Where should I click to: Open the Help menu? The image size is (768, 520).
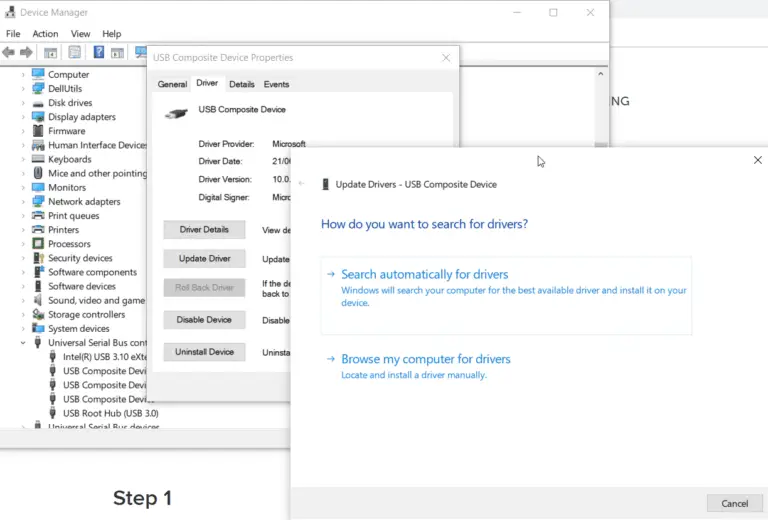point(112,34)
